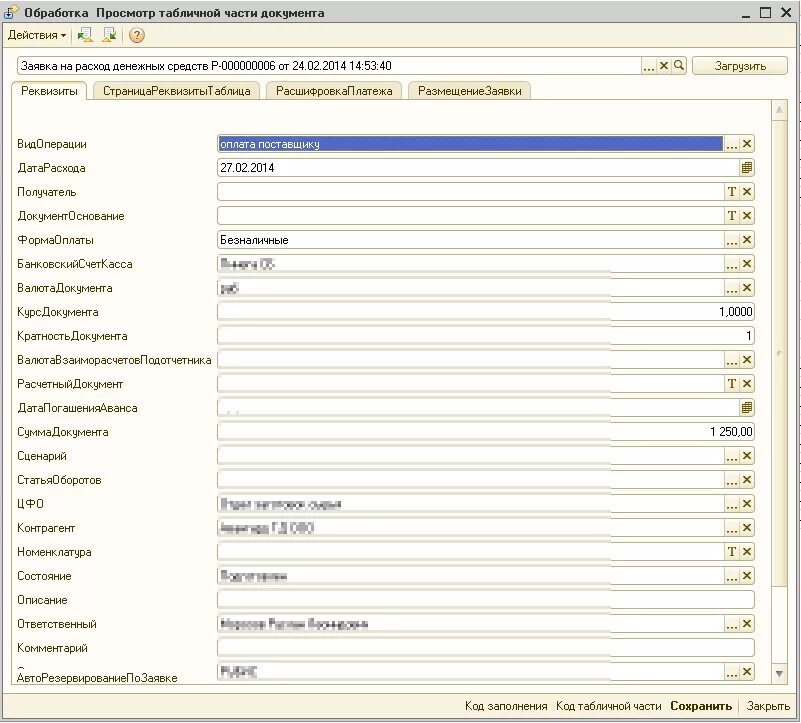Screen dimensions: 801x723
Task: Clear the ВалютаДокумента value
Action: [x=747, y=288]
